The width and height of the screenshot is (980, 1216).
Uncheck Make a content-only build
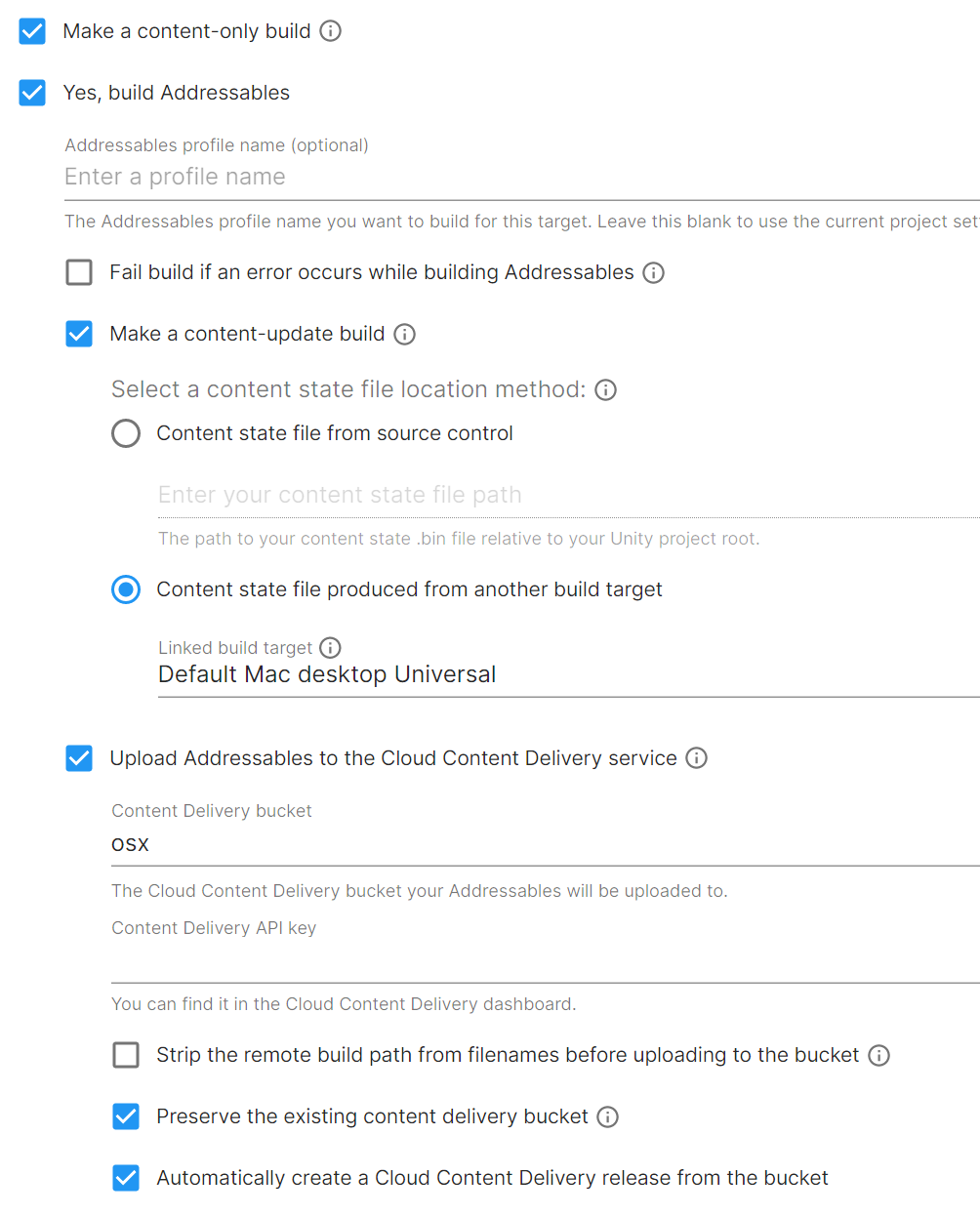pos(31,30)
